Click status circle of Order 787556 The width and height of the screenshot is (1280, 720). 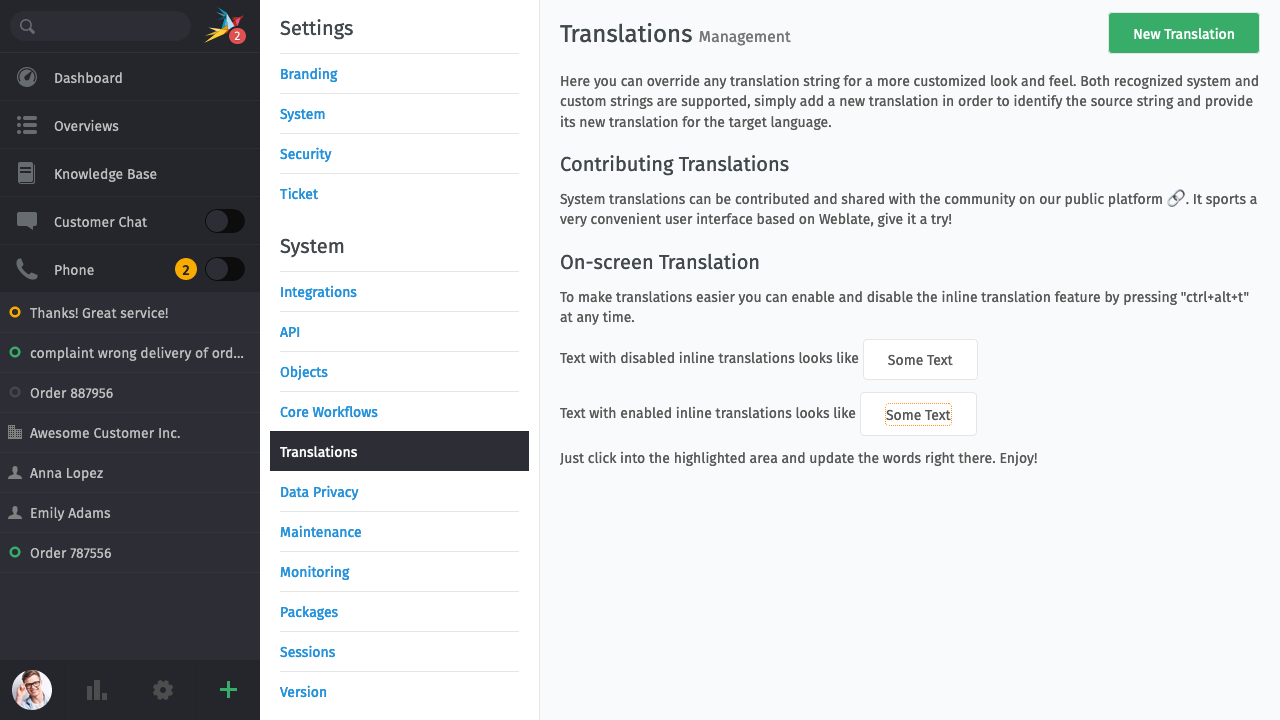pos(15,553)
